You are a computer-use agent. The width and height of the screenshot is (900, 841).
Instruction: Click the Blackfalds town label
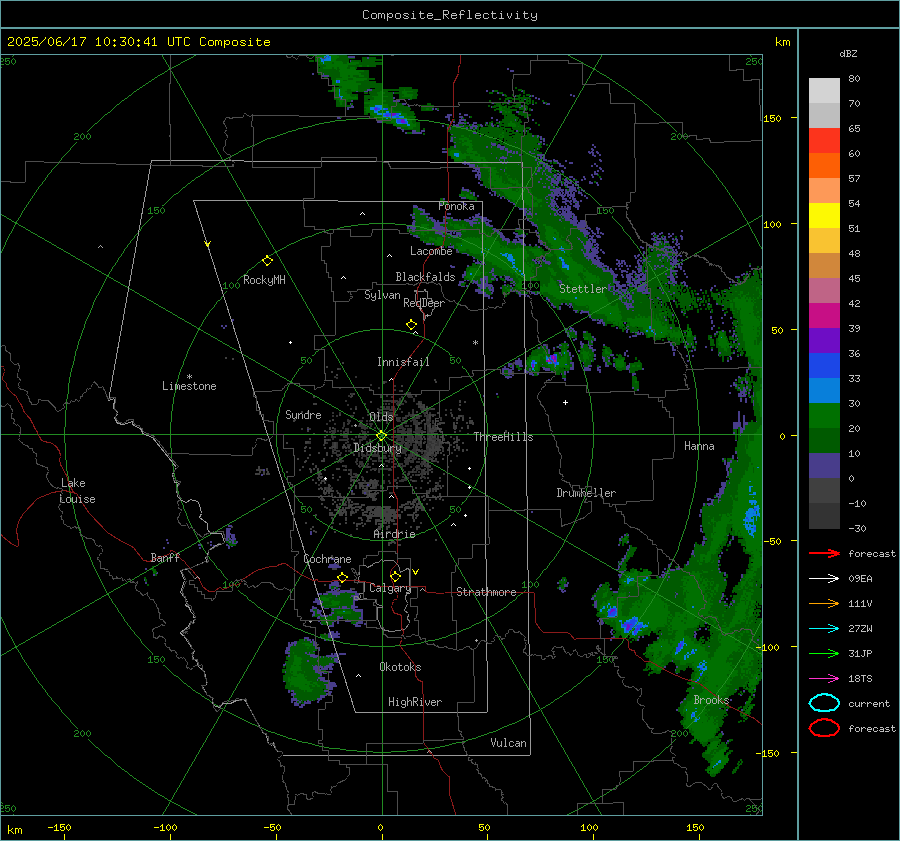[x=425, y=277]
